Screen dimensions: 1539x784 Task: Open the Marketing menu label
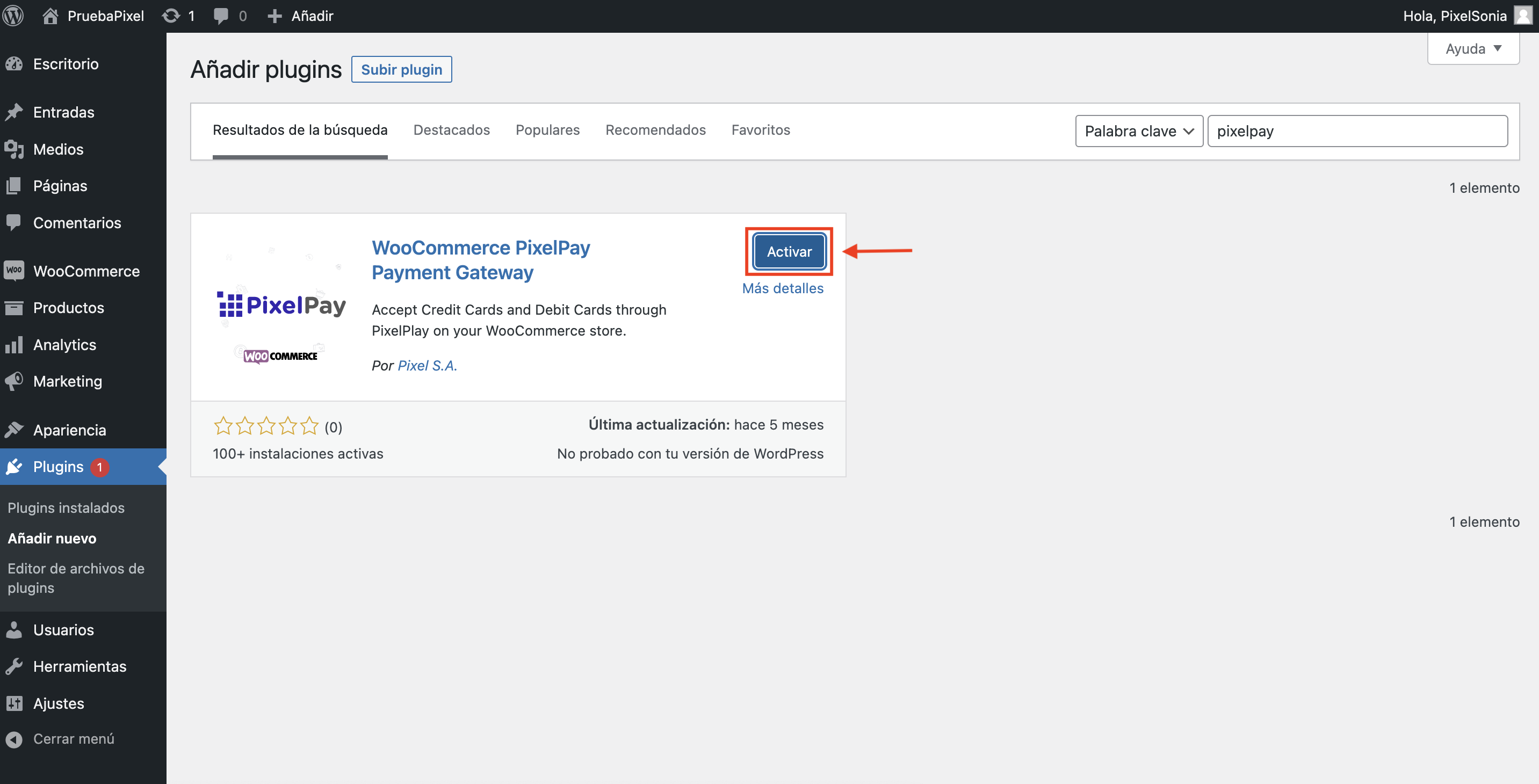coord(68,382)
